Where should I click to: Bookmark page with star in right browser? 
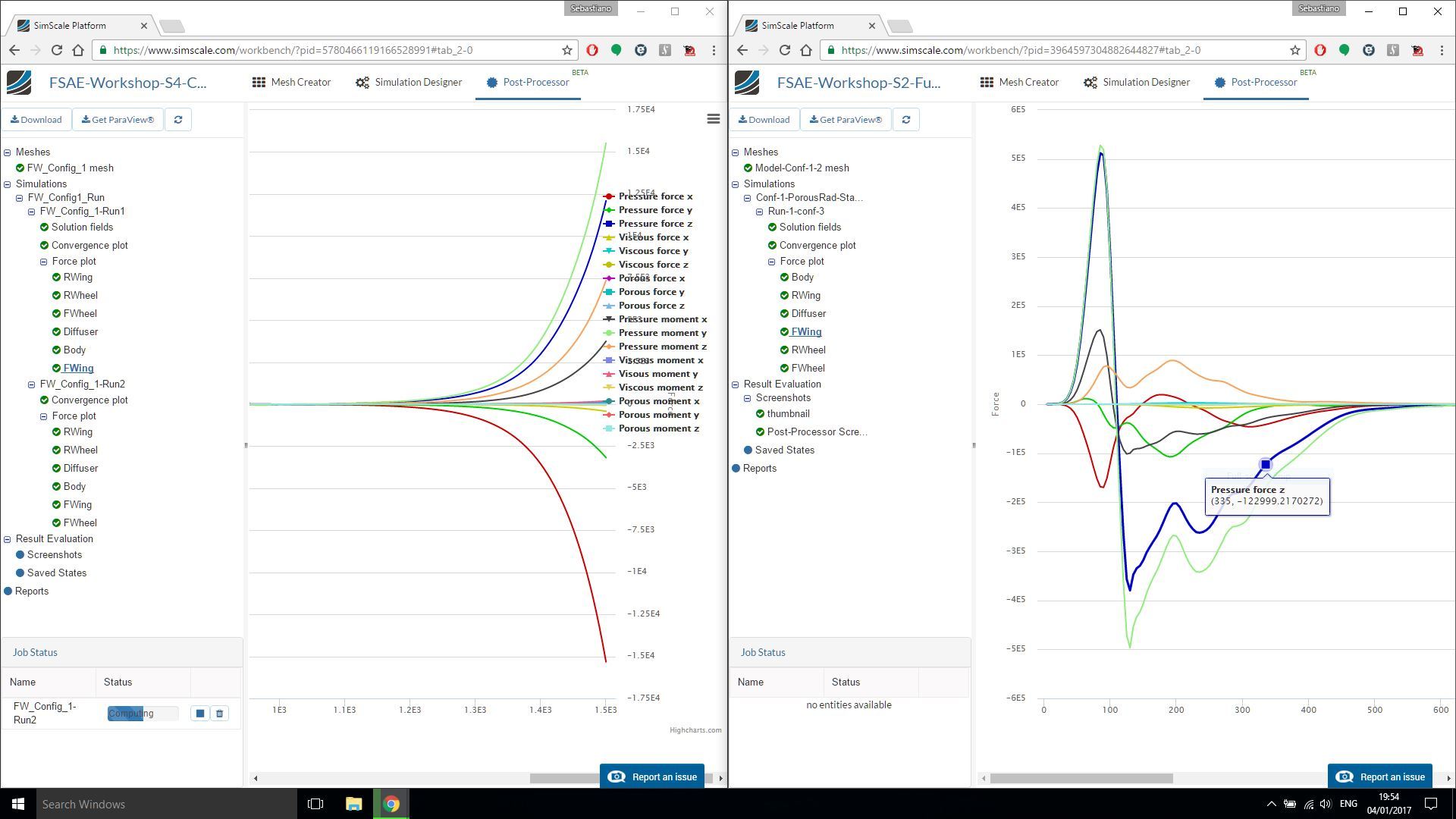1294,50
